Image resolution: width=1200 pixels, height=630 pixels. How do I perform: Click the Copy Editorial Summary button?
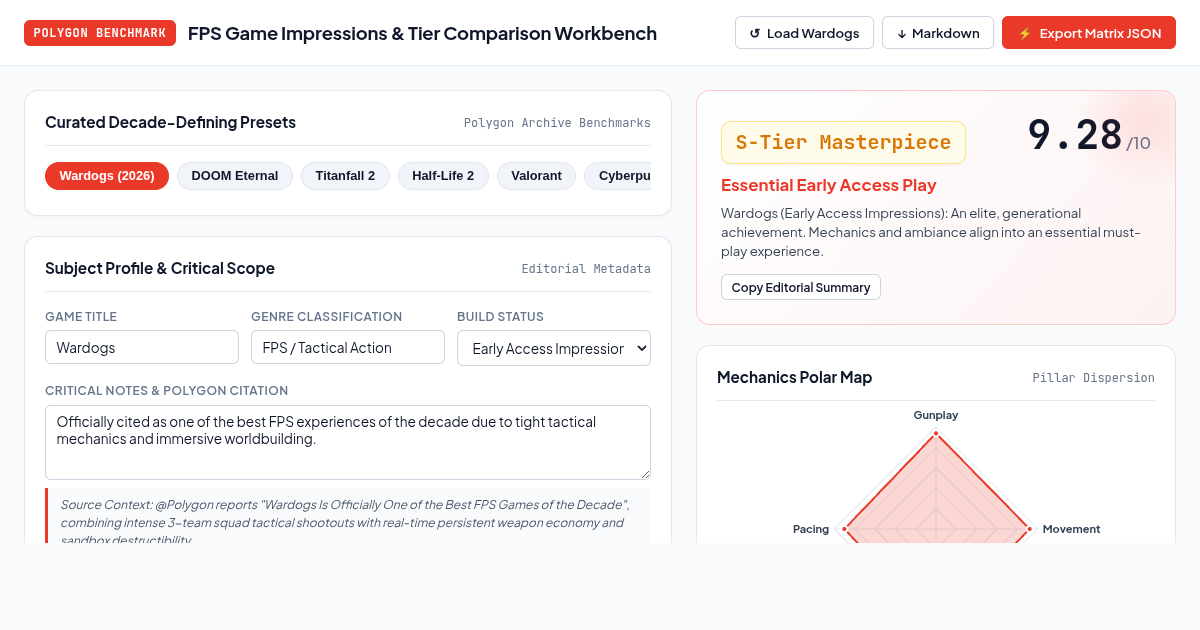801,287
